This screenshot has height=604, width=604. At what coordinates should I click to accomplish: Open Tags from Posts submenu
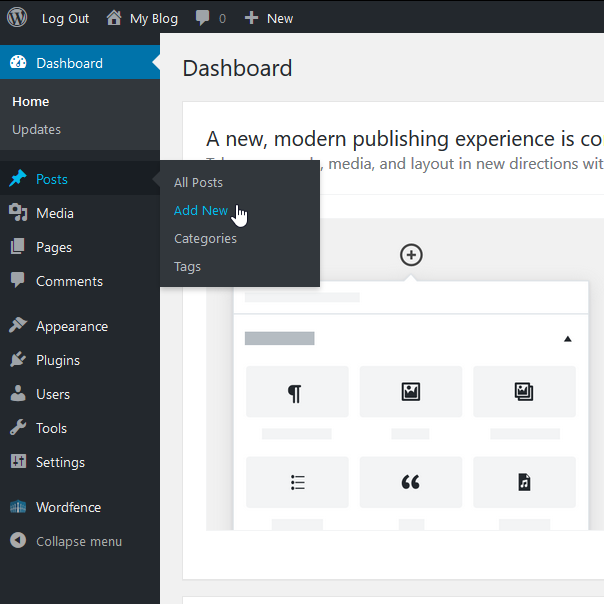(187, 266)
